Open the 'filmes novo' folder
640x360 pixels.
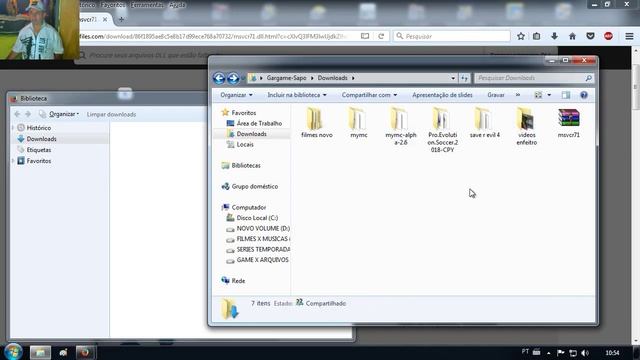(316, 122)
